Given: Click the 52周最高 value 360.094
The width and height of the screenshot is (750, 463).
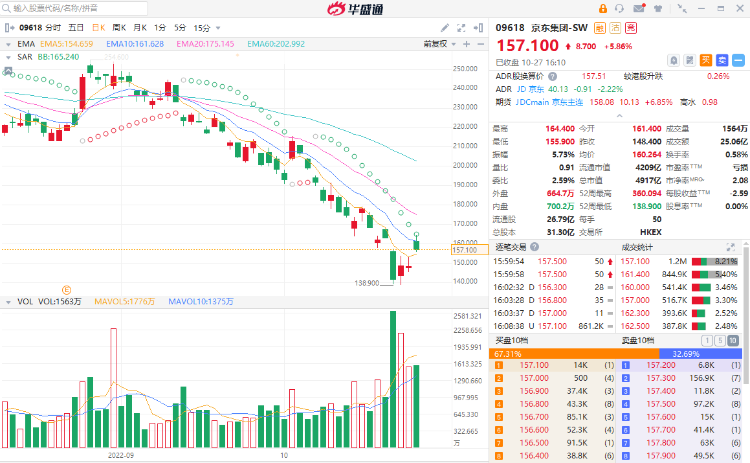Looking at the screenshot, I should [x=647, y=193].
